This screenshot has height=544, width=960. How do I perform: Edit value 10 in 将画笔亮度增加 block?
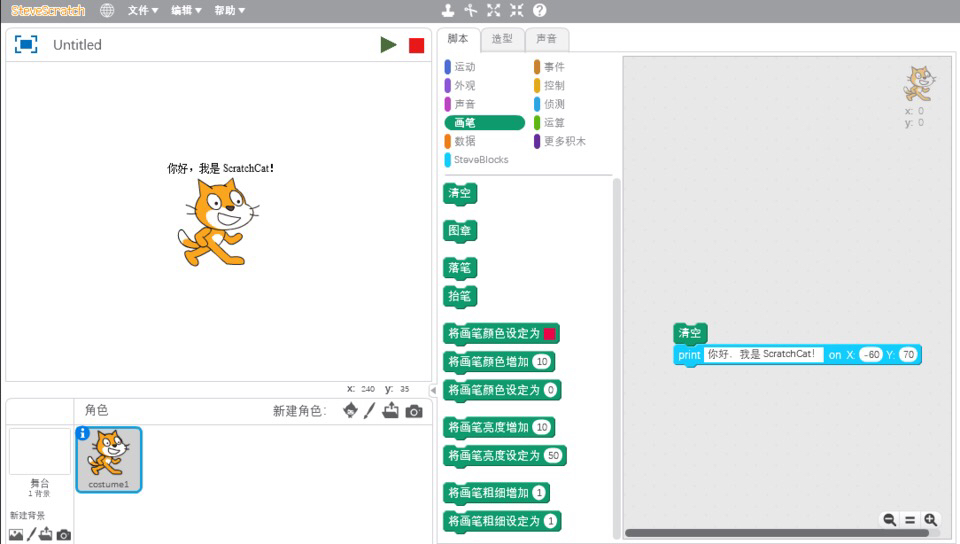click(x=542, y=427)
